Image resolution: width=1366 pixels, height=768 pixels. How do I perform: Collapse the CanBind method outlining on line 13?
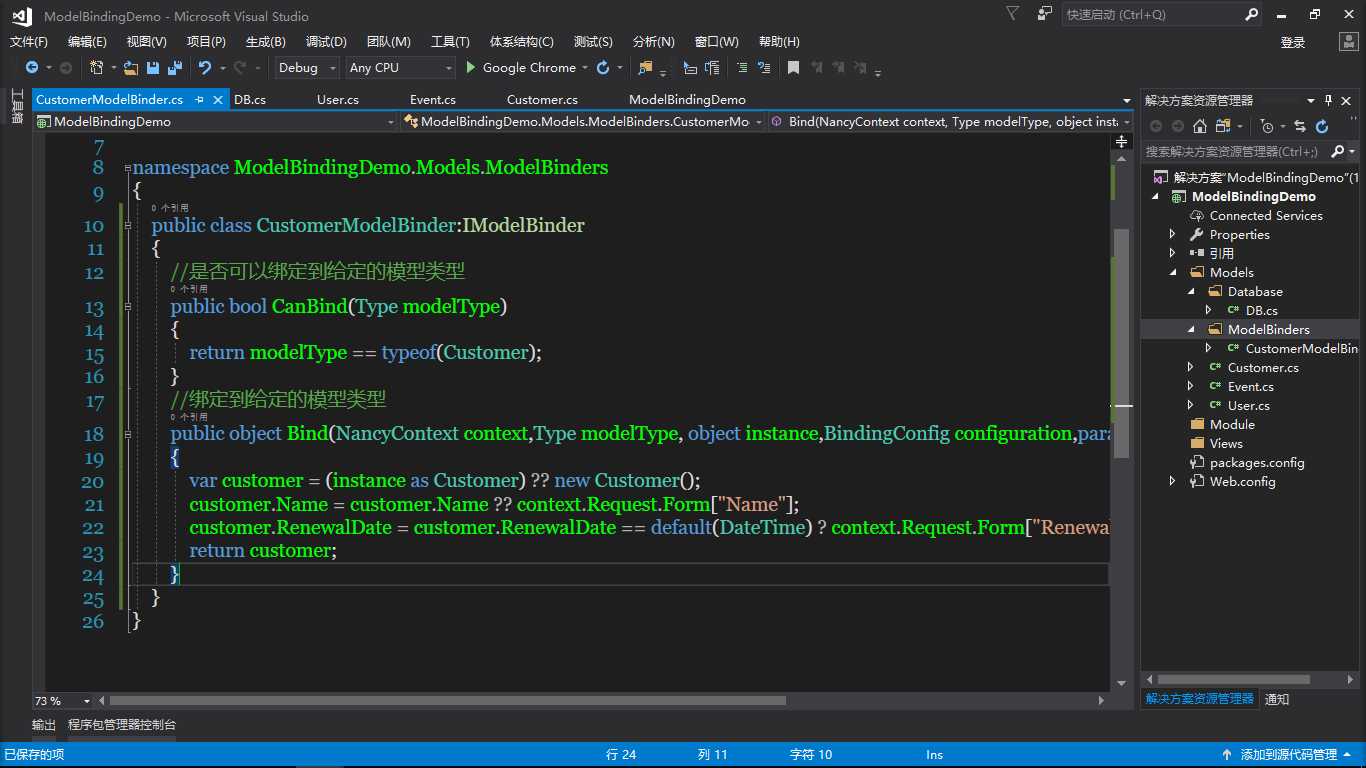click(x=127, y=307)
